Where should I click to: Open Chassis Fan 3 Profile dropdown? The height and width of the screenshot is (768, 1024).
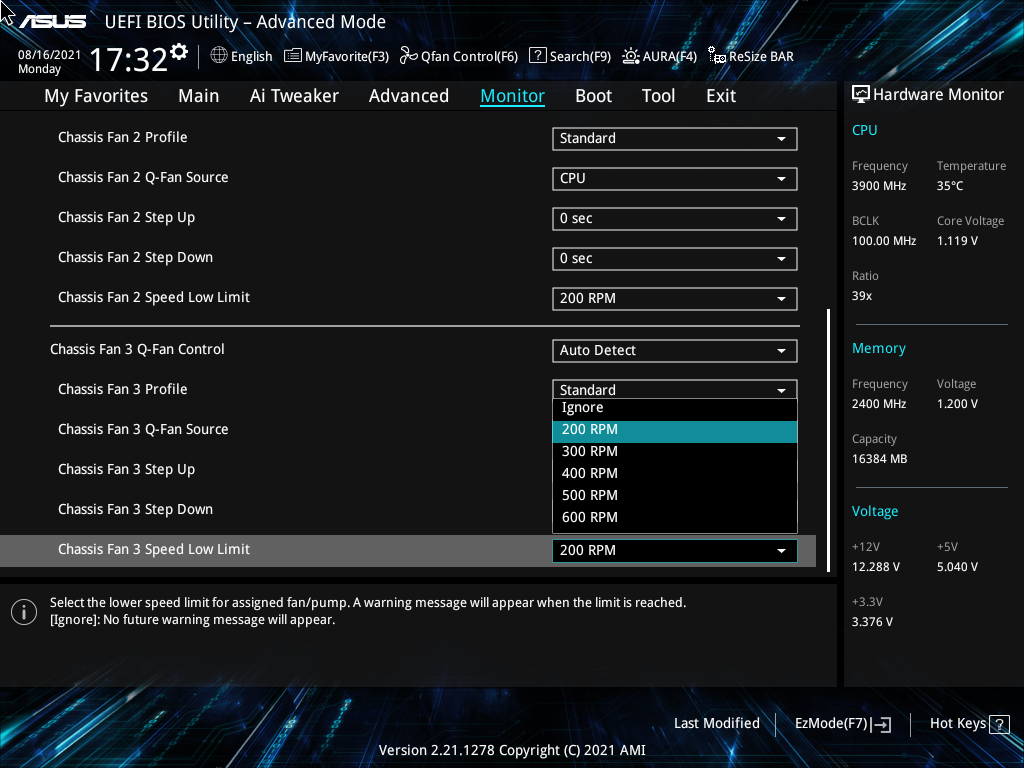675,389
